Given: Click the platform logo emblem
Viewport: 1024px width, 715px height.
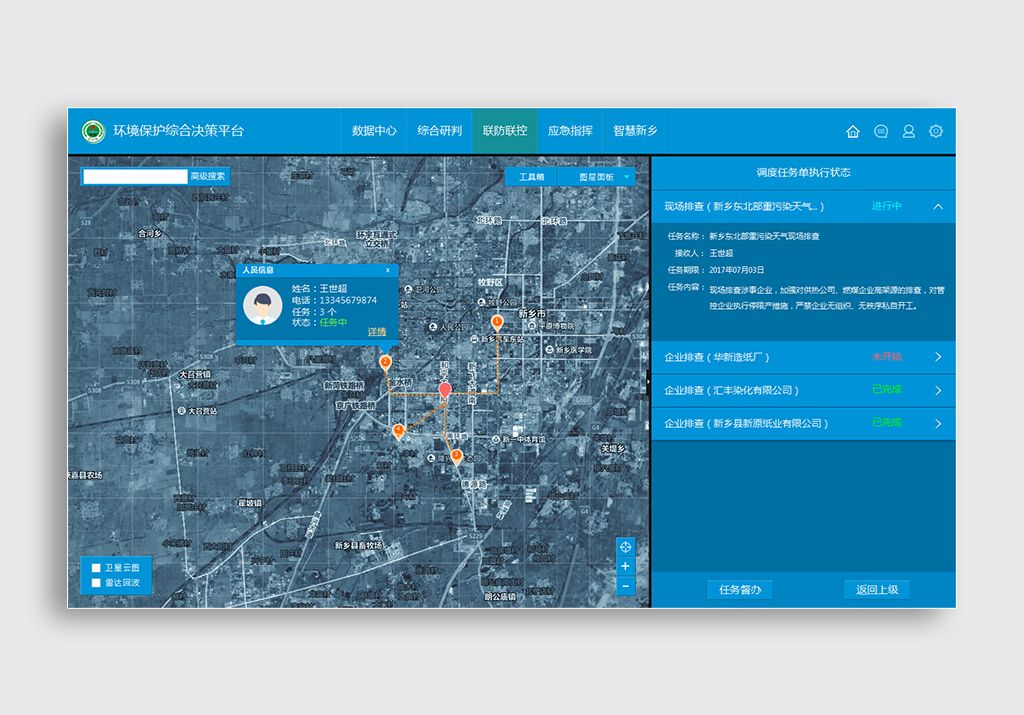Looking at the screenshot, I should point(93,131).
